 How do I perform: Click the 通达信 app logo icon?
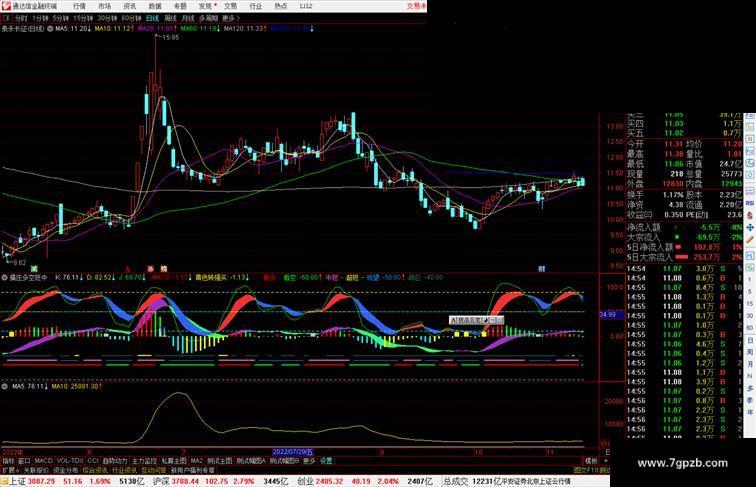pyautogui.click(x=5, y=6)
